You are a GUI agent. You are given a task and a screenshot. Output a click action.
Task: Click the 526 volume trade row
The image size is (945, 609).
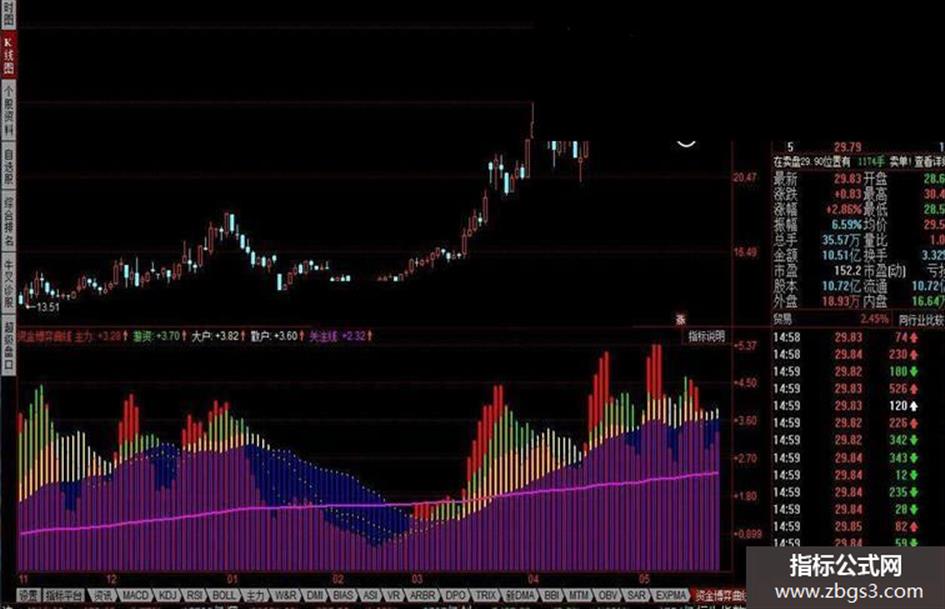point(846,389)
